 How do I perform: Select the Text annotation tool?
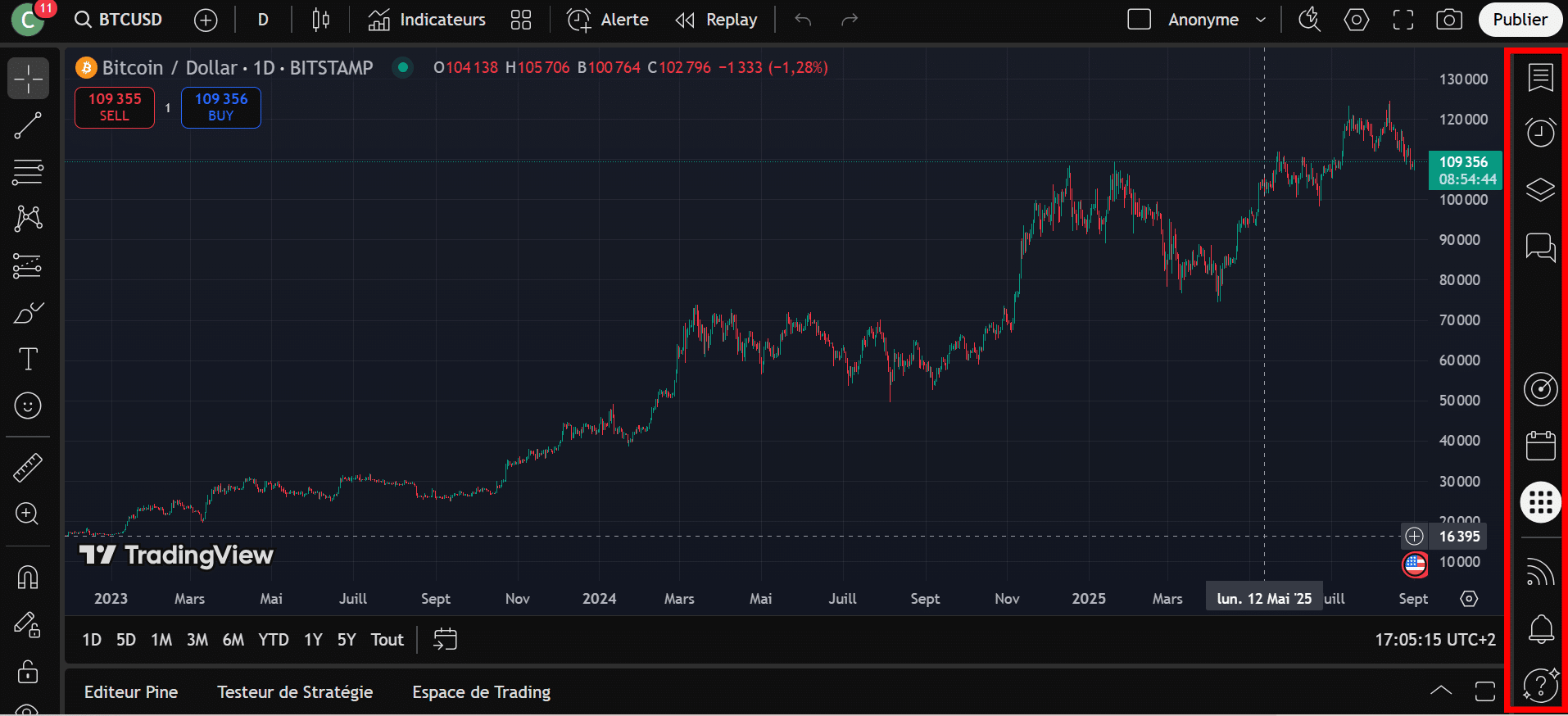click(28, 359)
